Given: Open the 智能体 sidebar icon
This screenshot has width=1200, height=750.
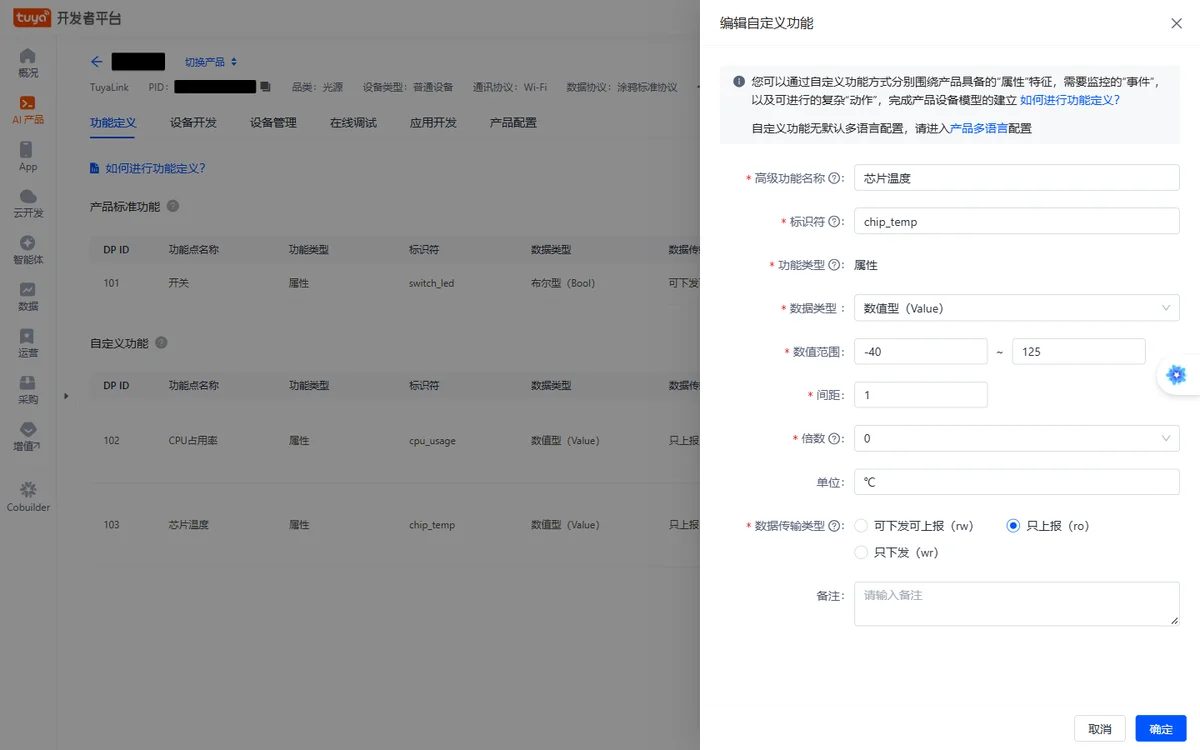Looking at the screenshot, I should [x=28, y=242].
